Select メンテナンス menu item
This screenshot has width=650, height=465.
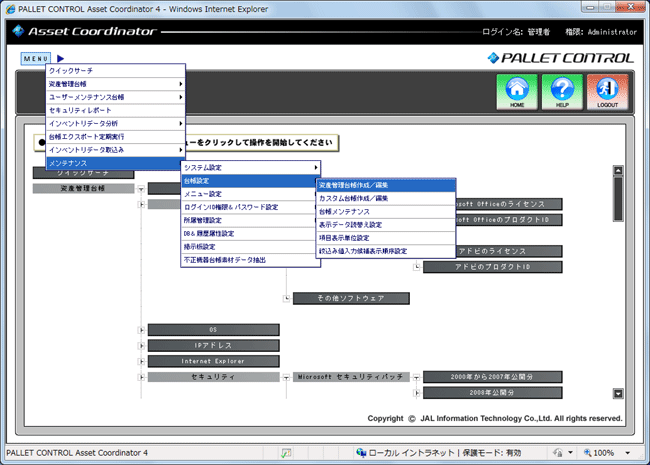[x=115, y=163]
